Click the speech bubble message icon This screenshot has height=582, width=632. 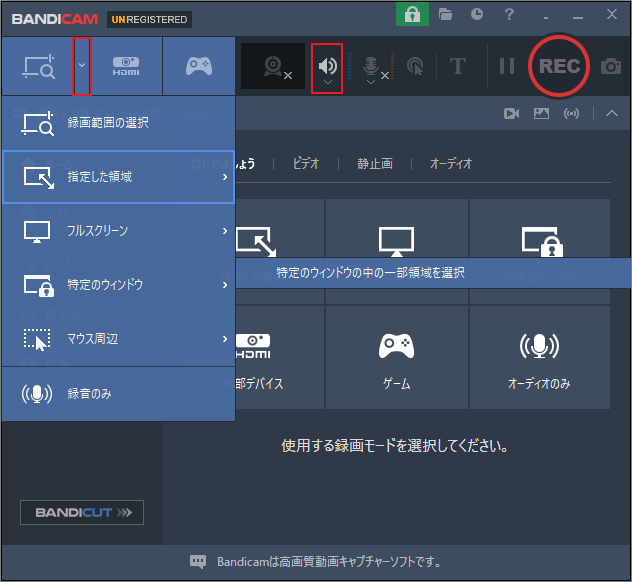click(x=198, y=561)
